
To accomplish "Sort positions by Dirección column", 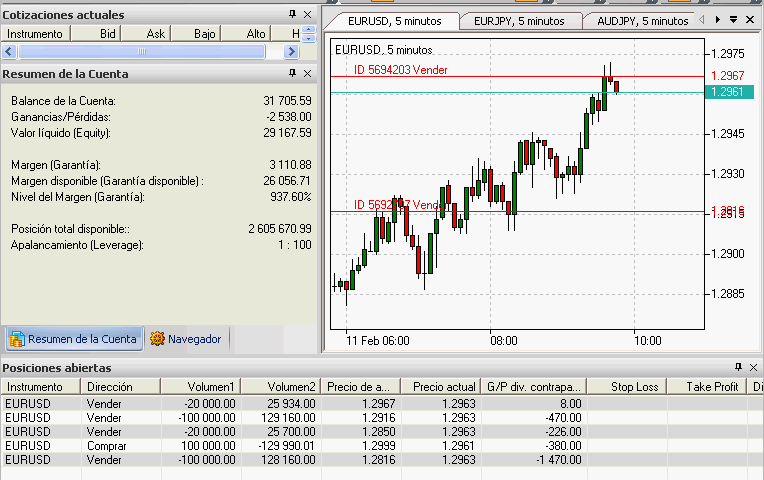I will (120, 387).
